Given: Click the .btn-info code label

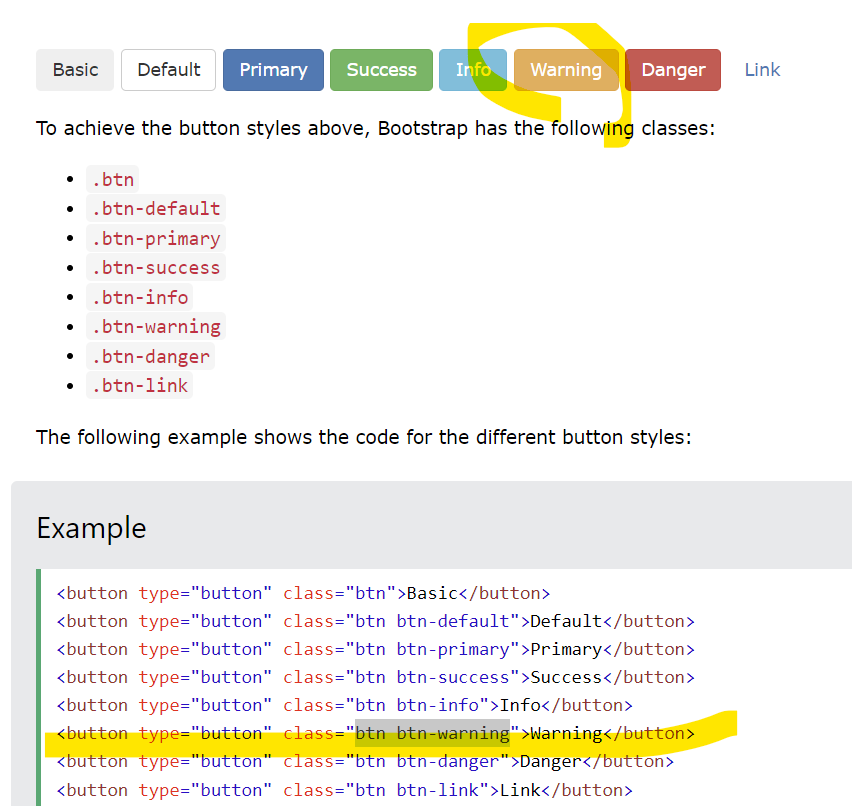Looking at the screenshot, I should pyautogui.click(x=140, y=297).
